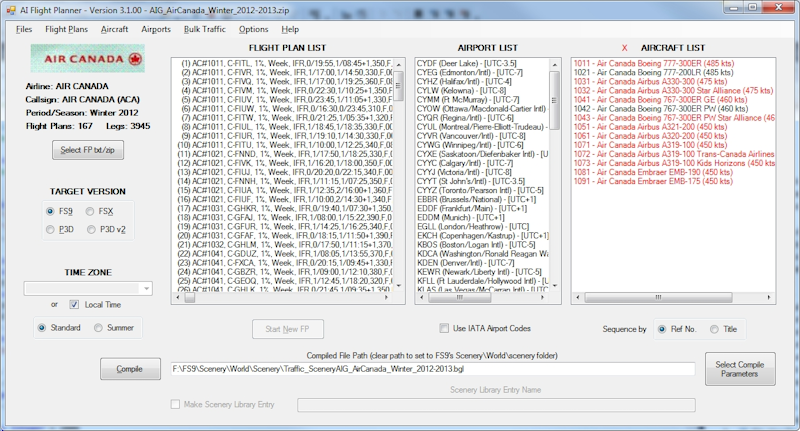Select FS9 target version

click(x=50, y=211)
